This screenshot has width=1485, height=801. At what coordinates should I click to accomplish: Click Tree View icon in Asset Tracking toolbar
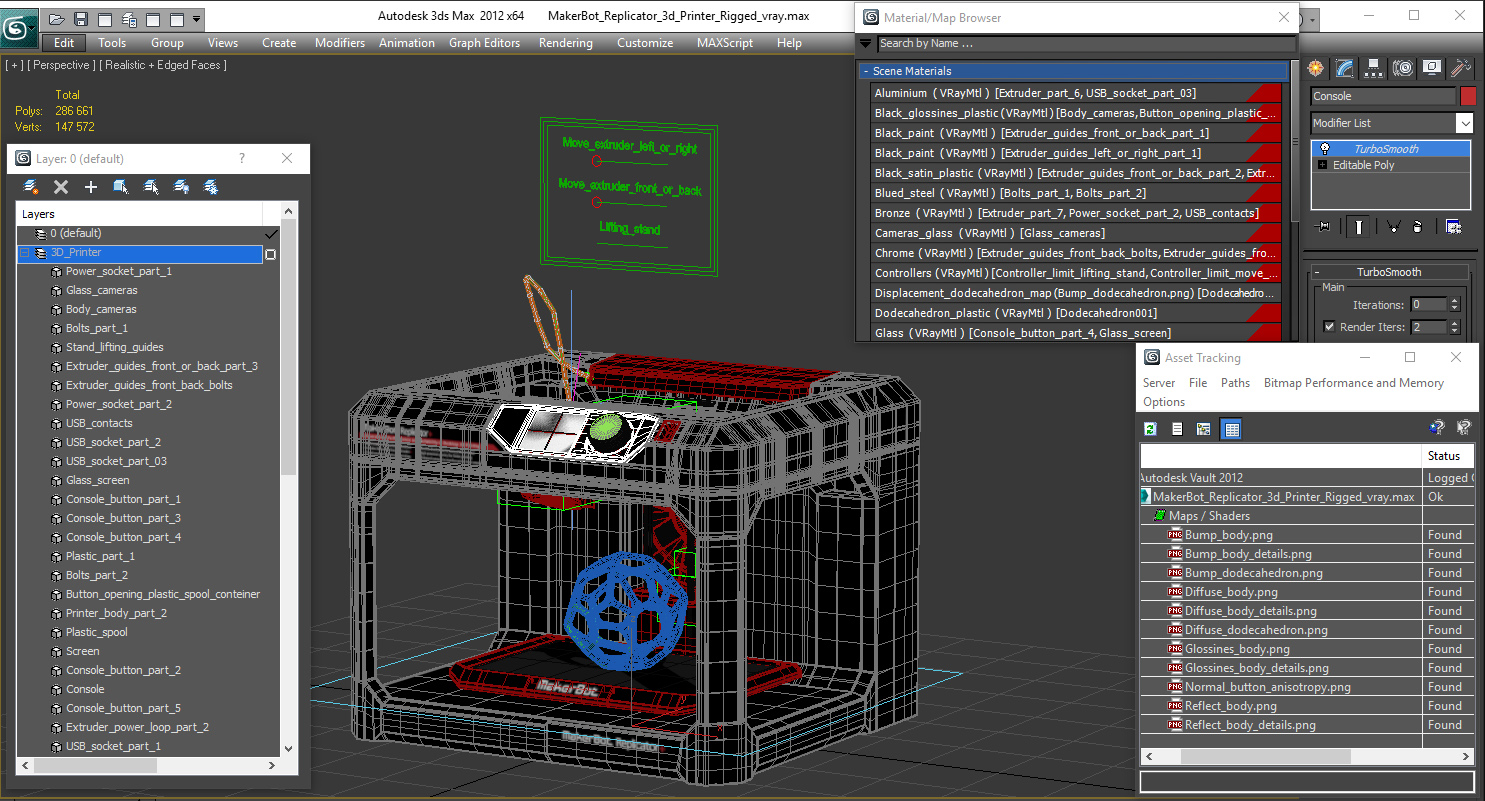[1203, 429]
